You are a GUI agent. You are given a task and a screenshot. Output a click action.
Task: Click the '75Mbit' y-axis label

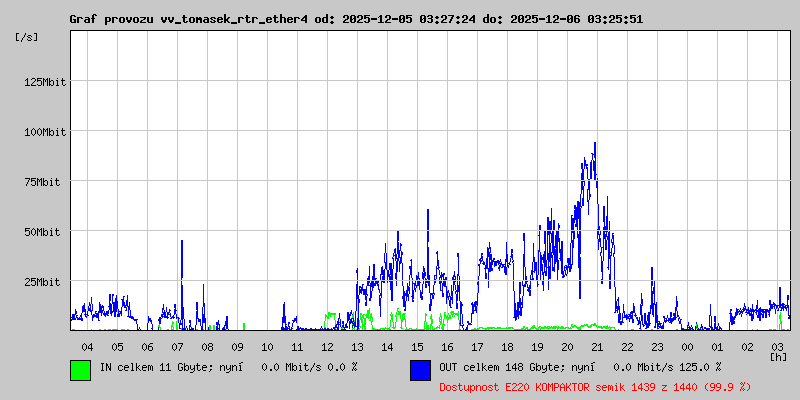42,182
